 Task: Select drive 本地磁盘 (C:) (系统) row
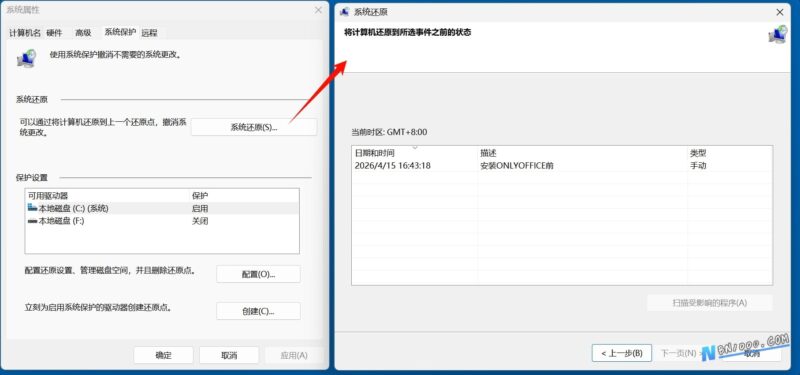tap(162, 208)
